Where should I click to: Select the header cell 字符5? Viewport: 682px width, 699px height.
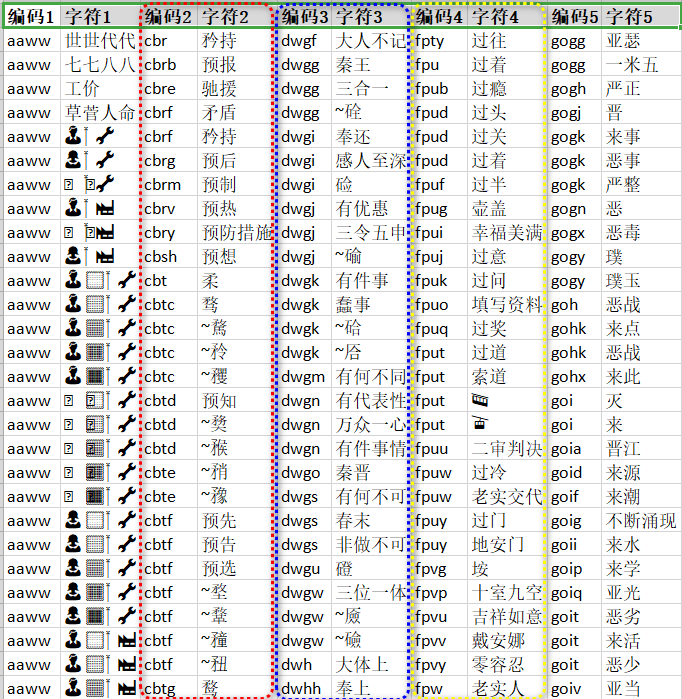point(641,17)
